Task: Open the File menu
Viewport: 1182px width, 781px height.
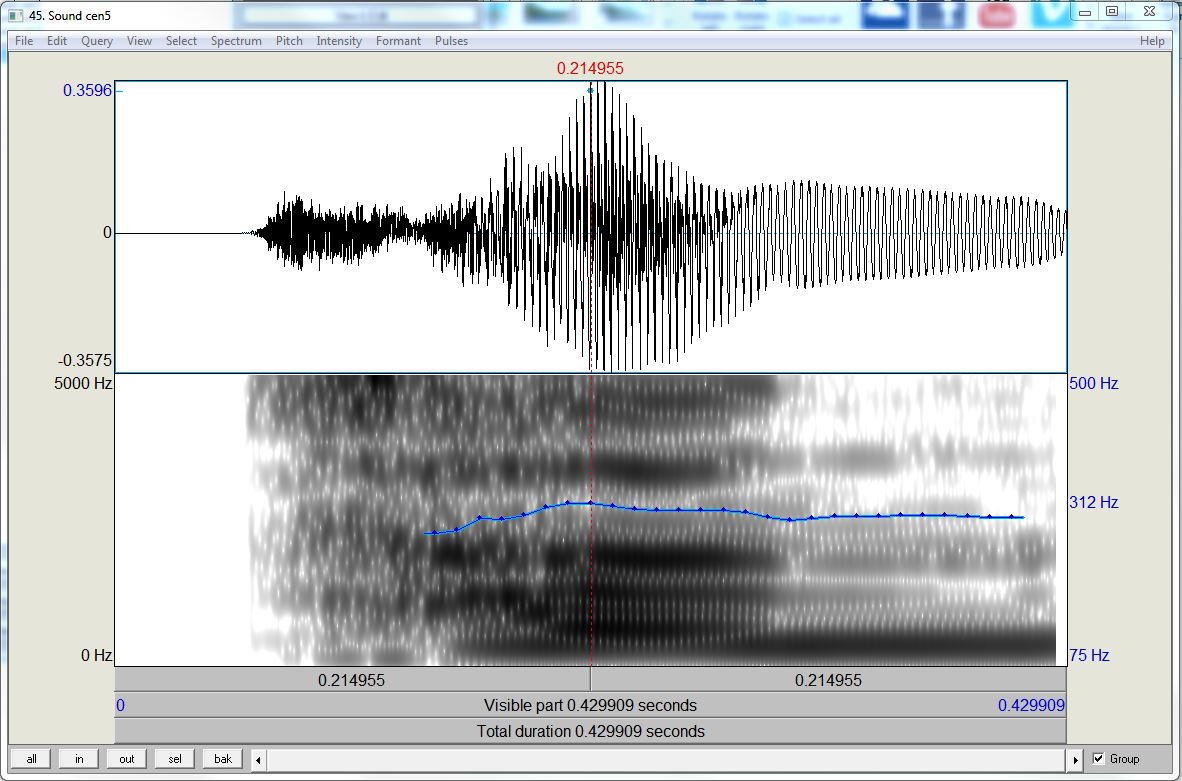Action: [24, 41]
